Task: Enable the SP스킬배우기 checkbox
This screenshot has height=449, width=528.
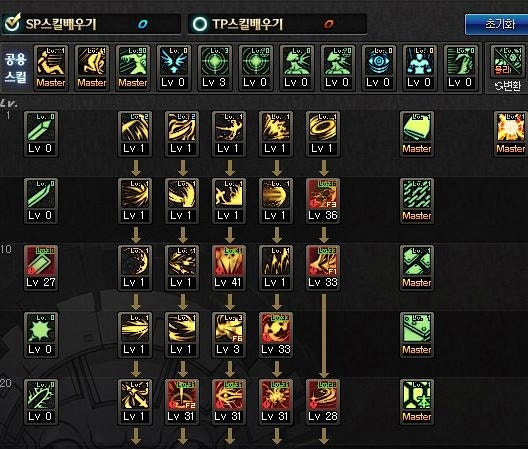Action: pyautogui.click(x=12, y=23)
